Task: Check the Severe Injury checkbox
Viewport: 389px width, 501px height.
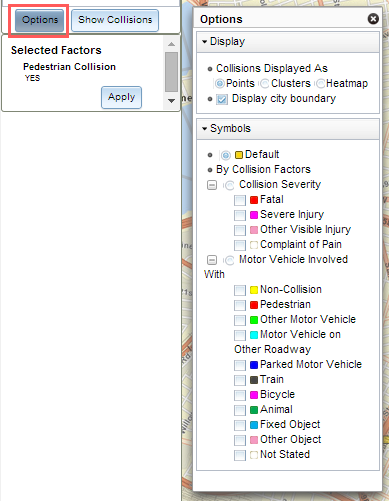Action: coord(240,215)
